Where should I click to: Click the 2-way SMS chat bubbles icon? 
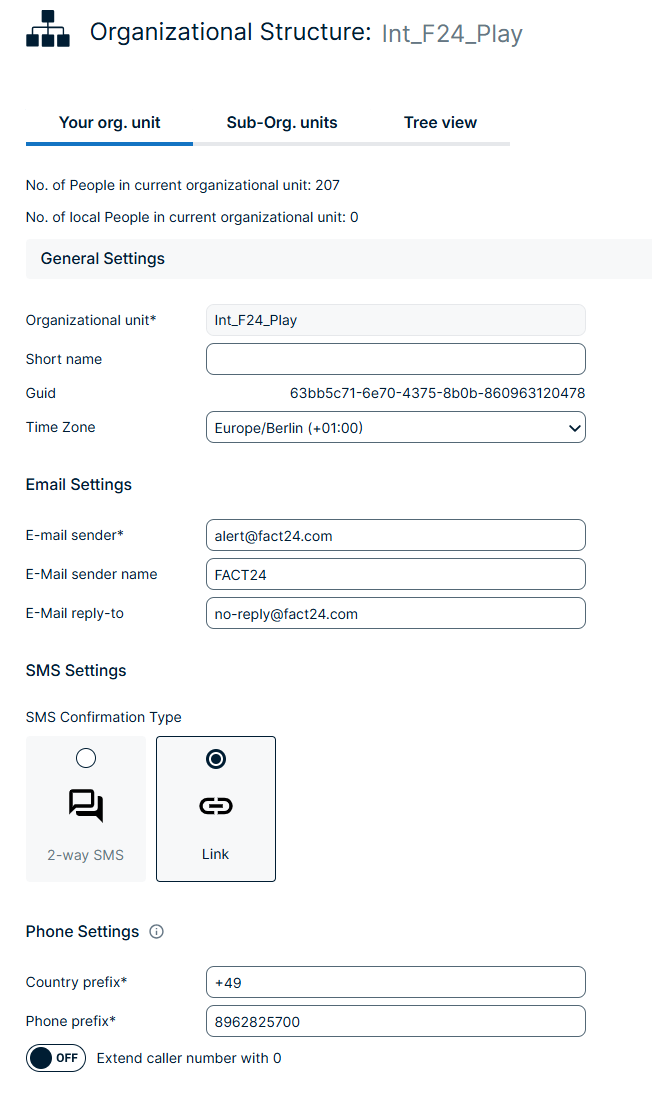(86, 806)
